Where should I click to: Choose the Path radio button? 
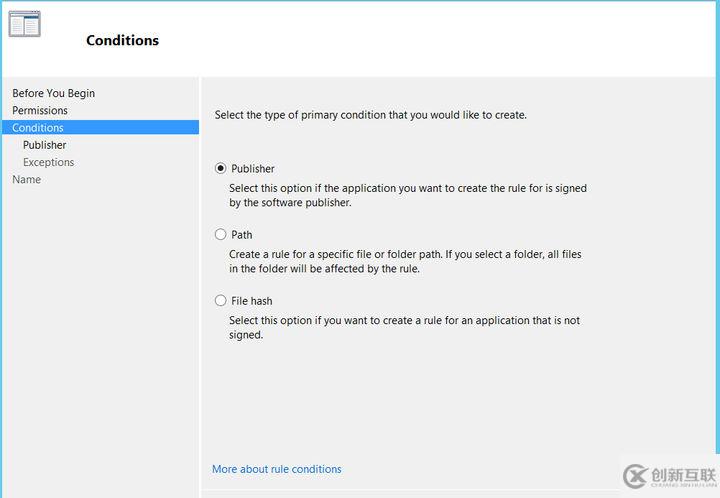221,234
